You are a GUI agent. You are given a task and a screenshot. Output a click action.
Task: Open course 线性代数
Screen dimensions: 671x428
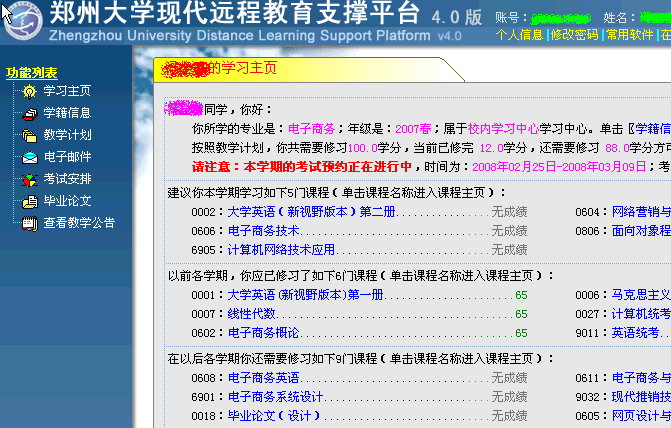pos(252,314)
